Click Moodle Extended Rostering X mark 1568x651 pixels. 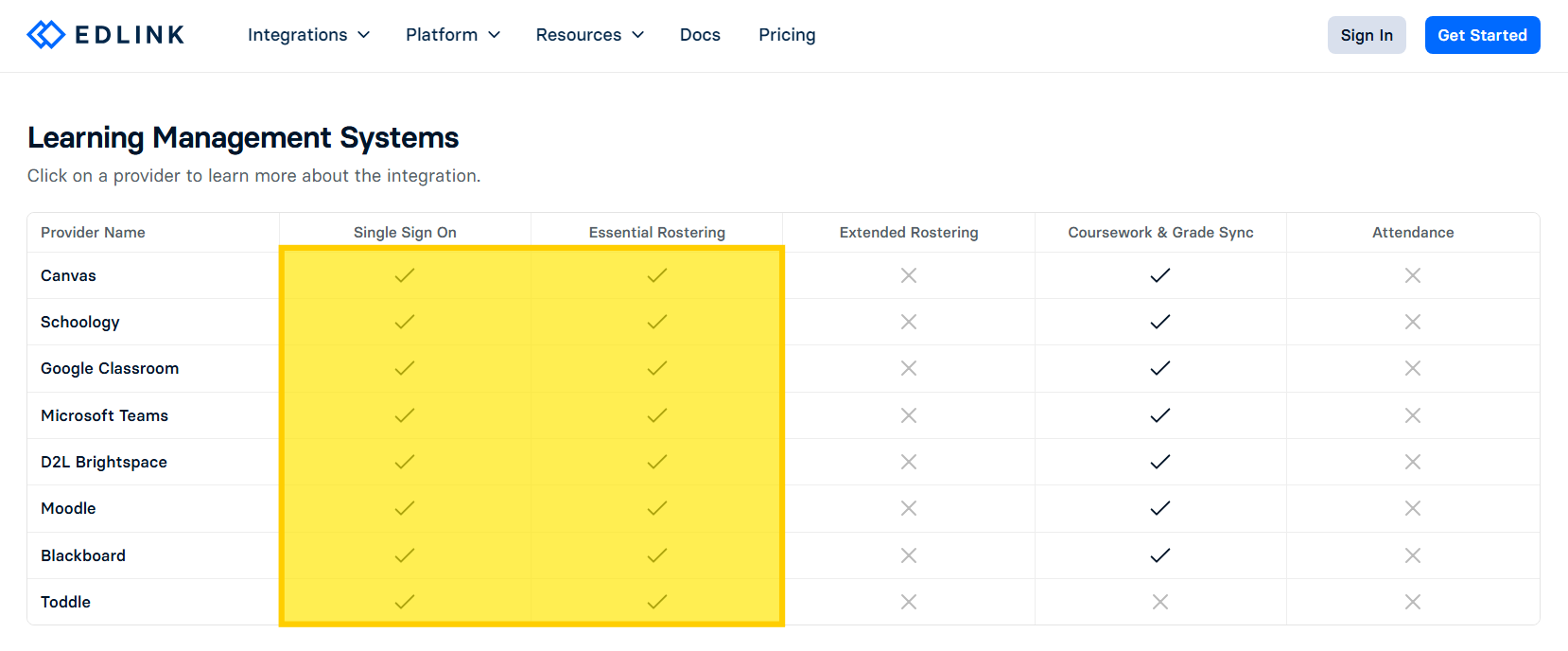(909, 508)
